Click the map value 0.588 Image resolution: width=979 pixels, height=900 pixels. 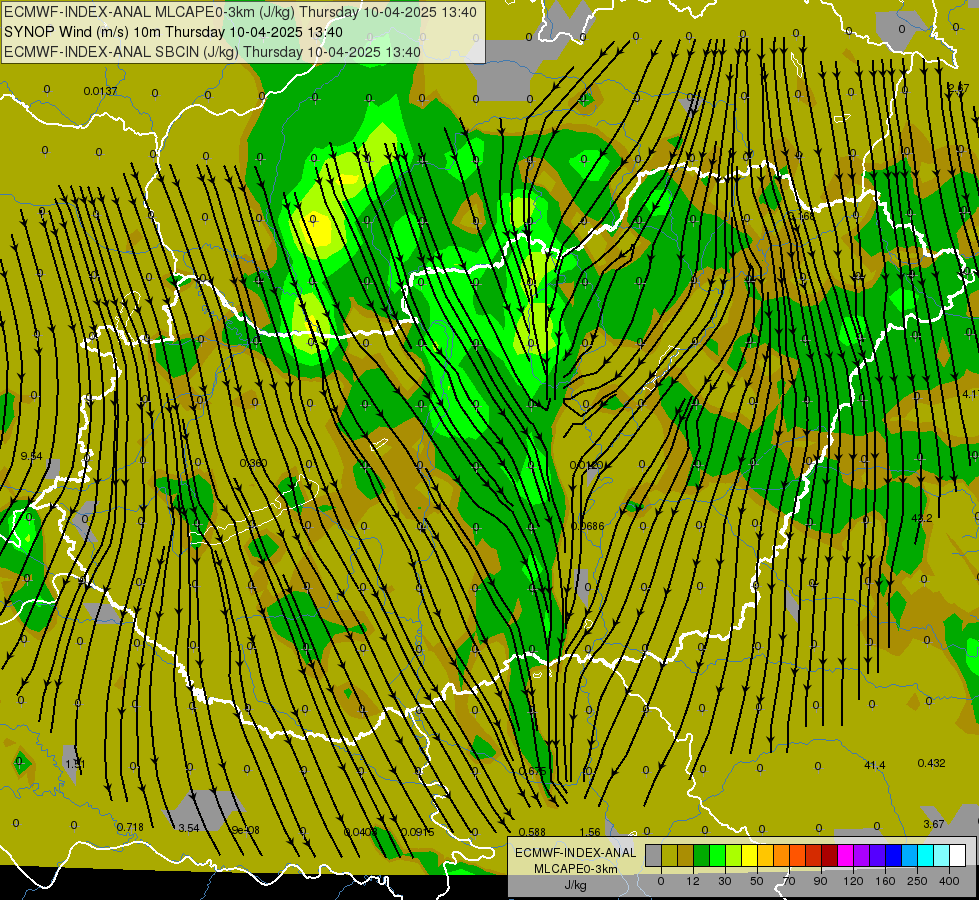532,832
